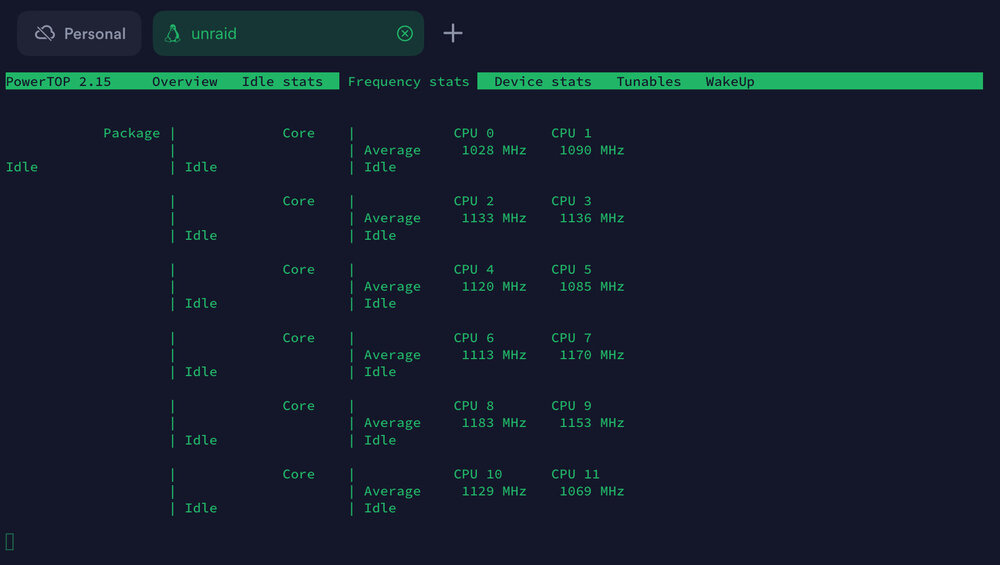Click the CPU 8 header

point(473,406)
